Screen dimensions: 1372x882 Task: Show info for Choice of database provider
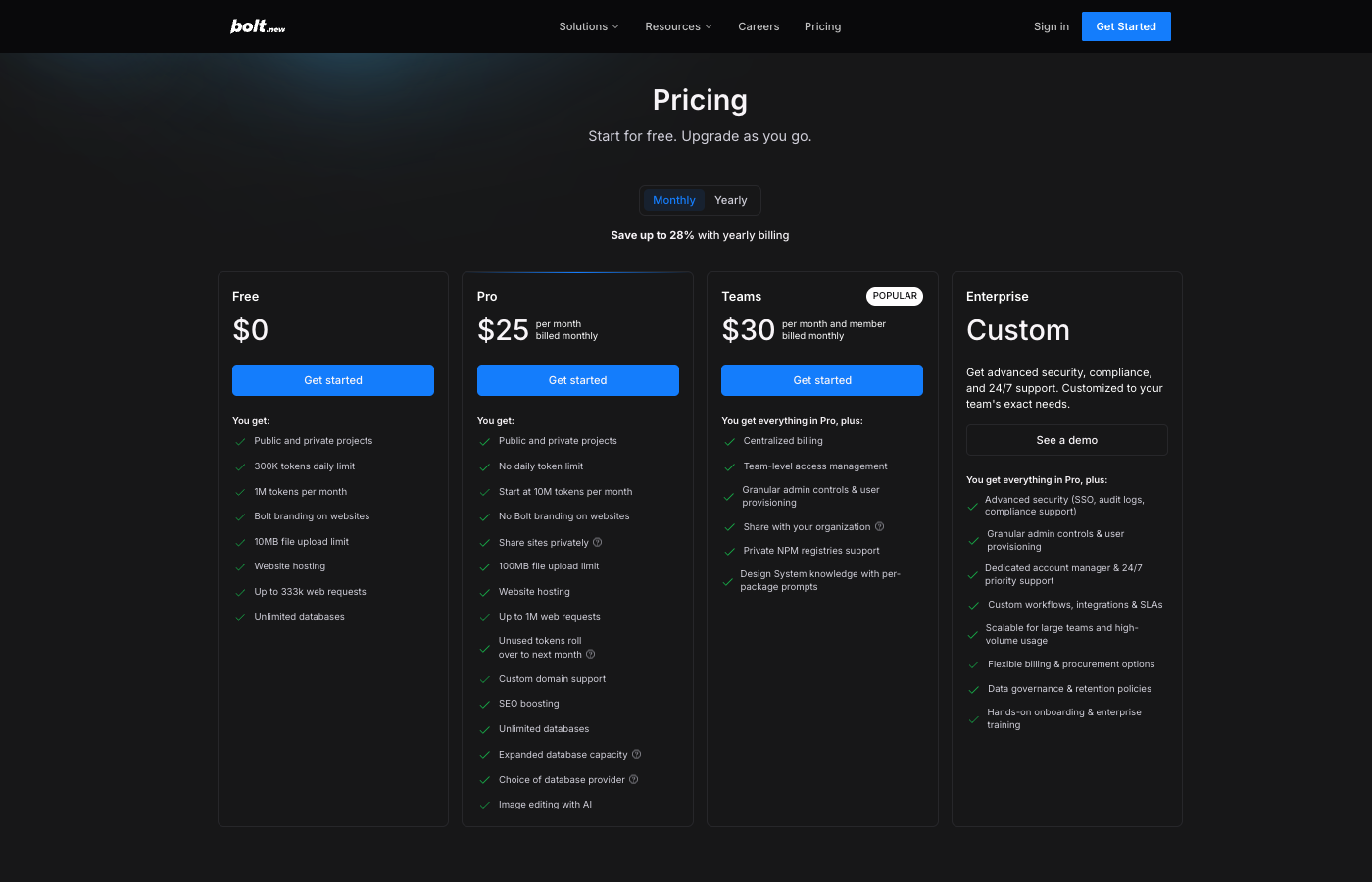coord(634,779)
